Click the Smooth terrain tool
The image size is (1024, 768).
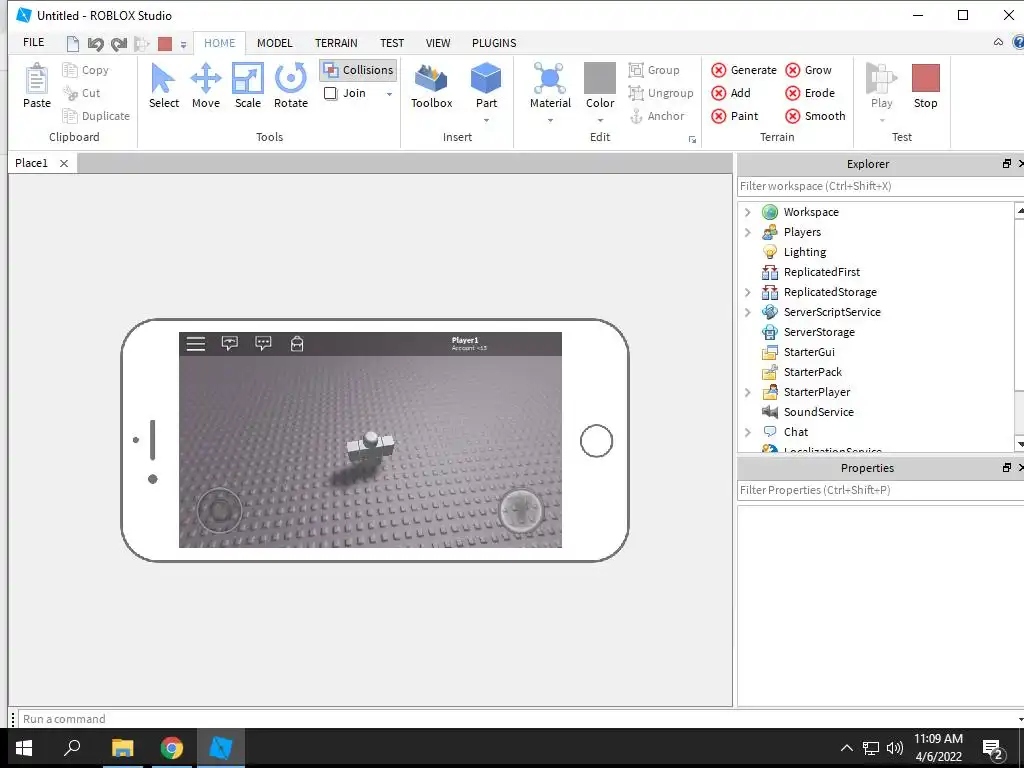(x=816, y=116)
